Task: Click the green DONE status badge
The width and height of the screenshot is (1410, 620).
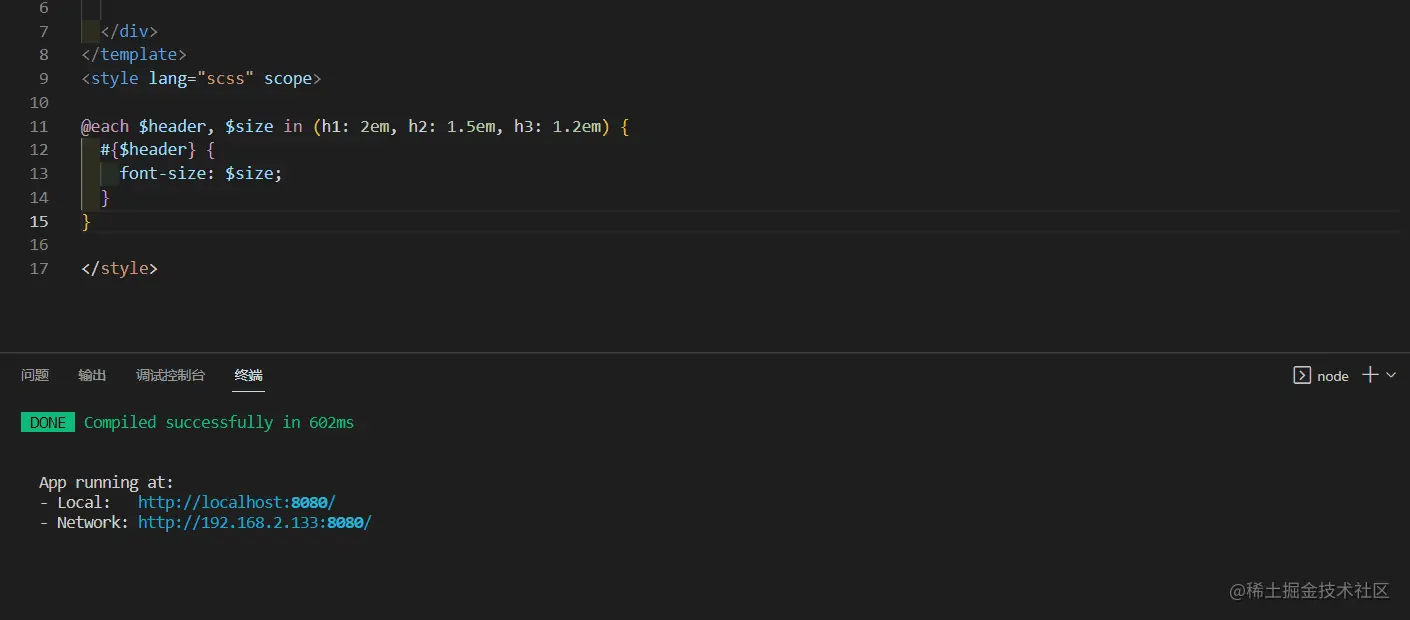Action: (47, 422)
